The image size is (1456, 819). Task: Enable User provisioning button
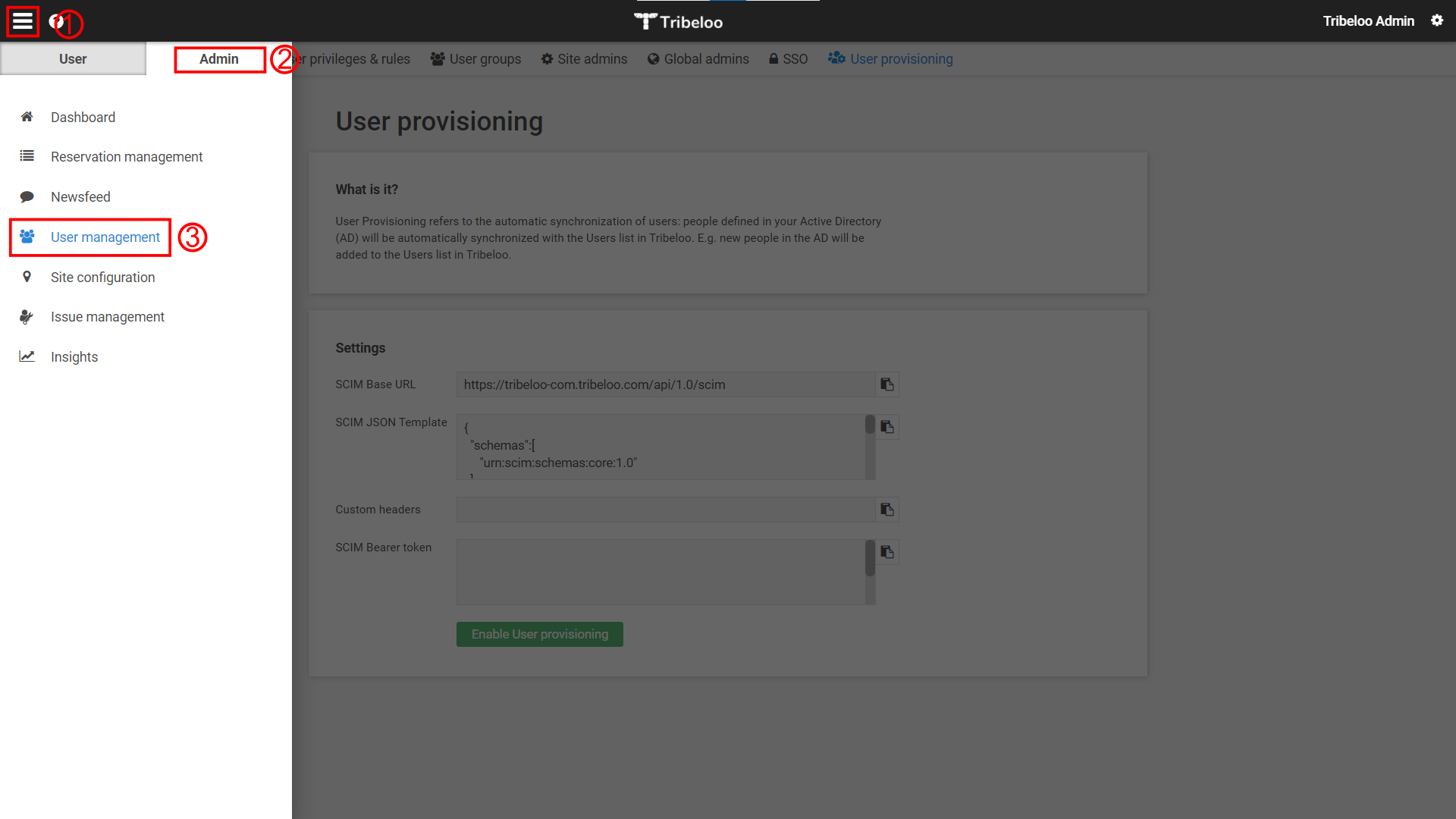click(x=540, y=634)
